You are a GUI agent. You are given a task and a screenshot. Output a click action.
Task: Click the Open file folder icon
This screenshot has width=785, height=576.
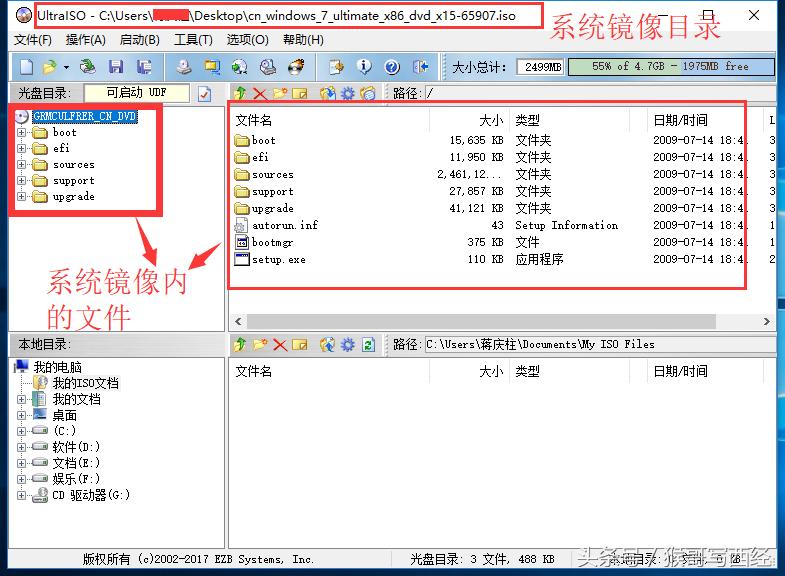49,67
